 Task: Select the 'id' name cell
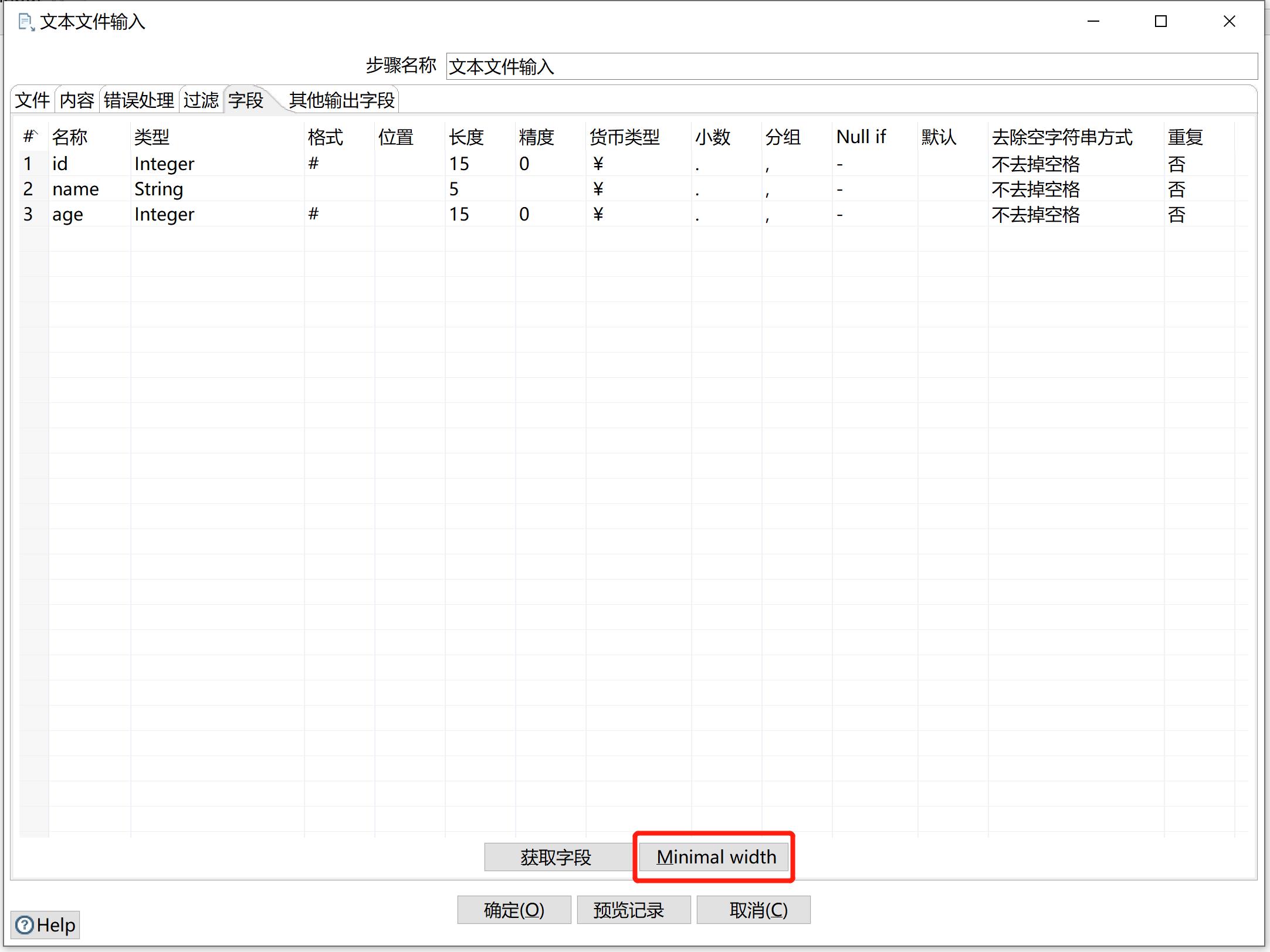(90, 164)
